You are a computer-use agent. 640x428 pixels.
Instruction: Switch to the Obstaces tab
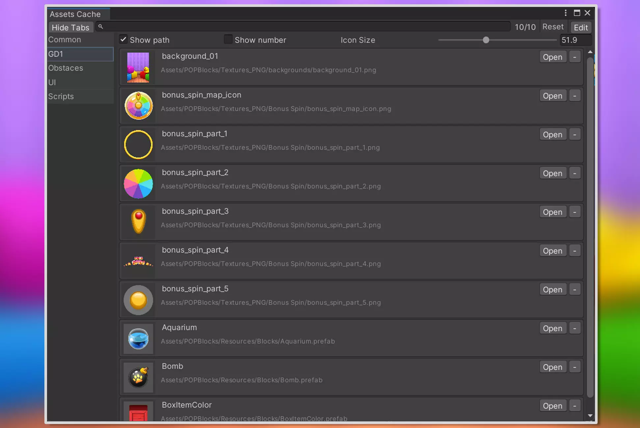80,68
